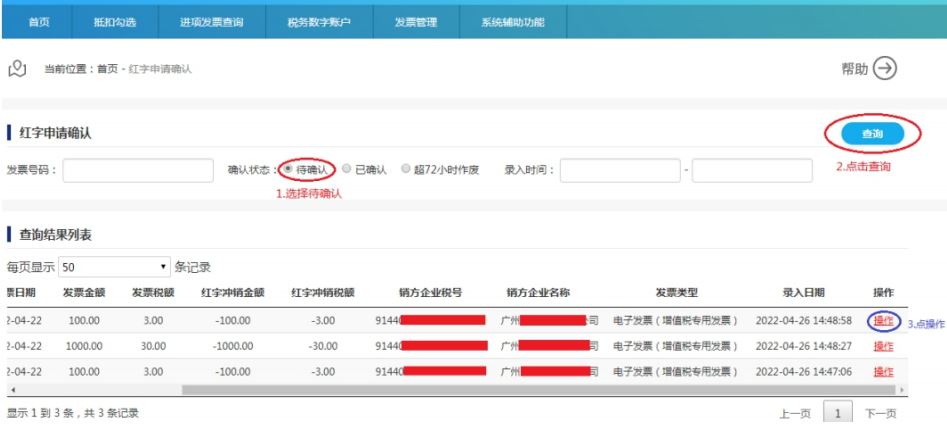Click the 2022-04-26 14:48:27 entry date
This screenshot has height=428, width=947.
coord(803,347)
